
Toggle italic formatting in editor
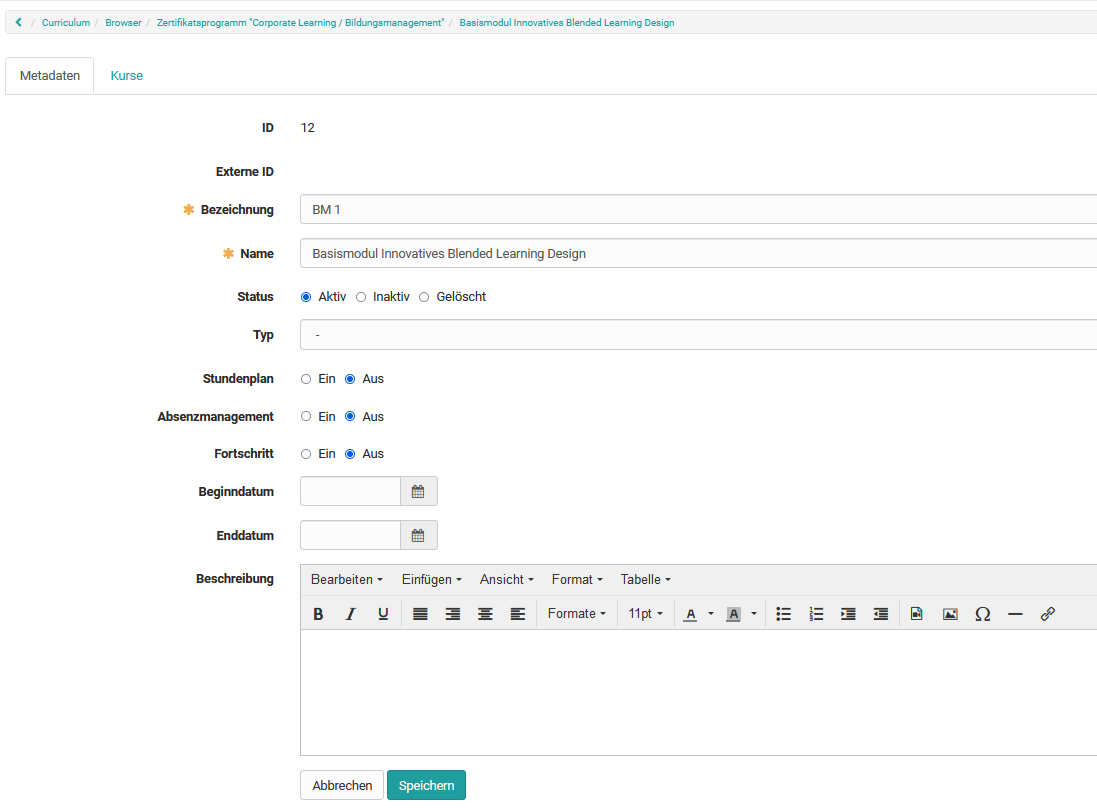pos(351,614)
